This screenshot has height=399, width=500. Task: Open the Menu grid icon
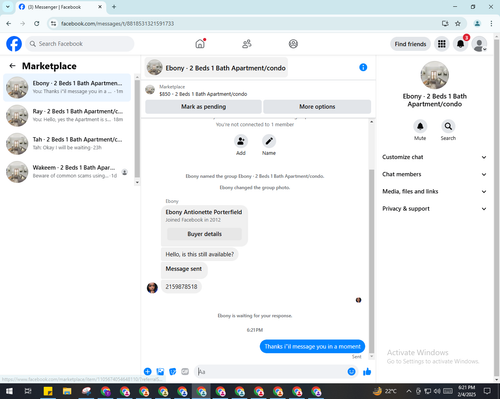pyautogui.click(x=442, y=44)
